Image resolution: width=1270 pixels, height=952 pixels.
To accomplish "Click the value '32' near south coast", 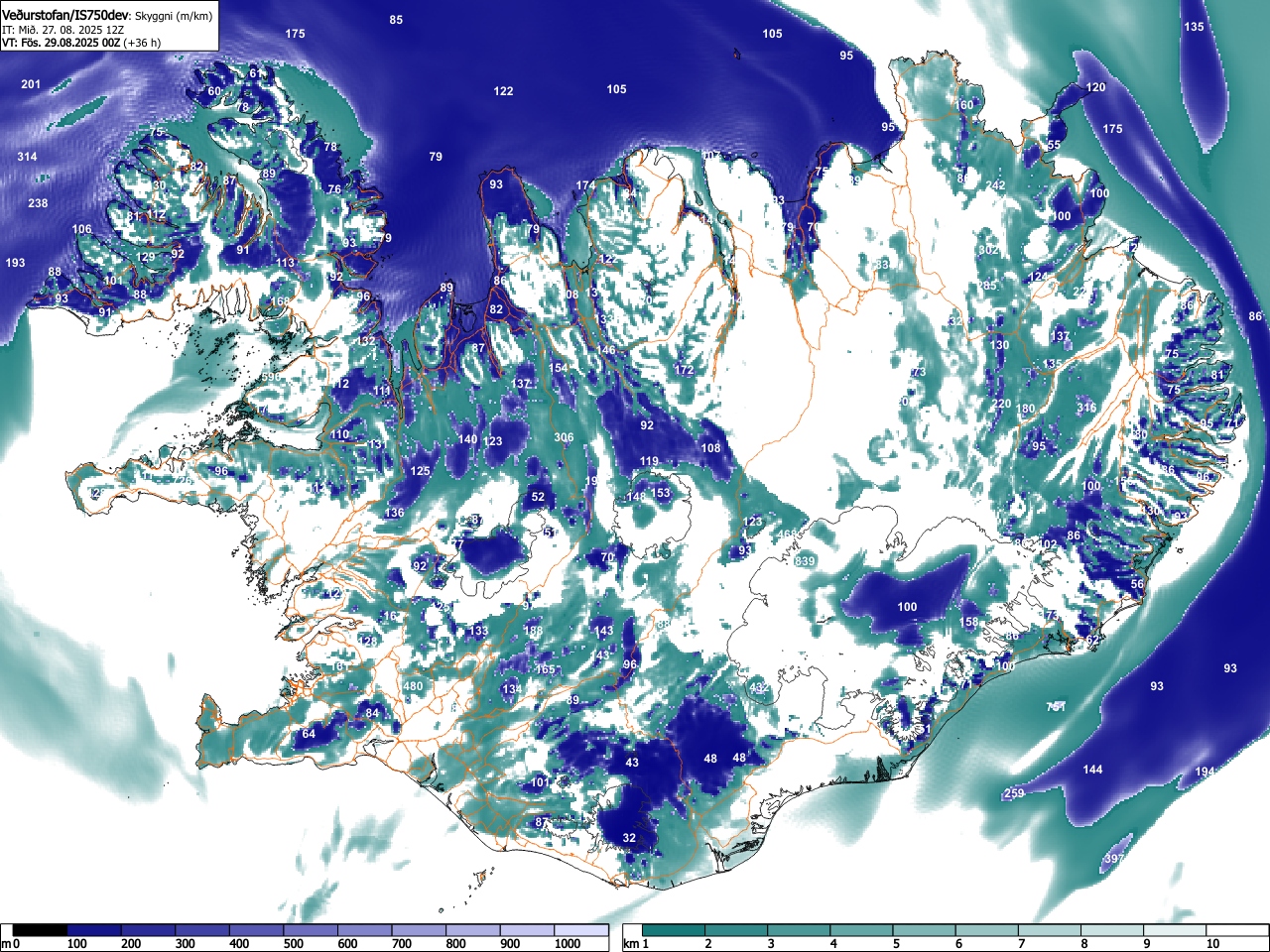I will 629,838.
